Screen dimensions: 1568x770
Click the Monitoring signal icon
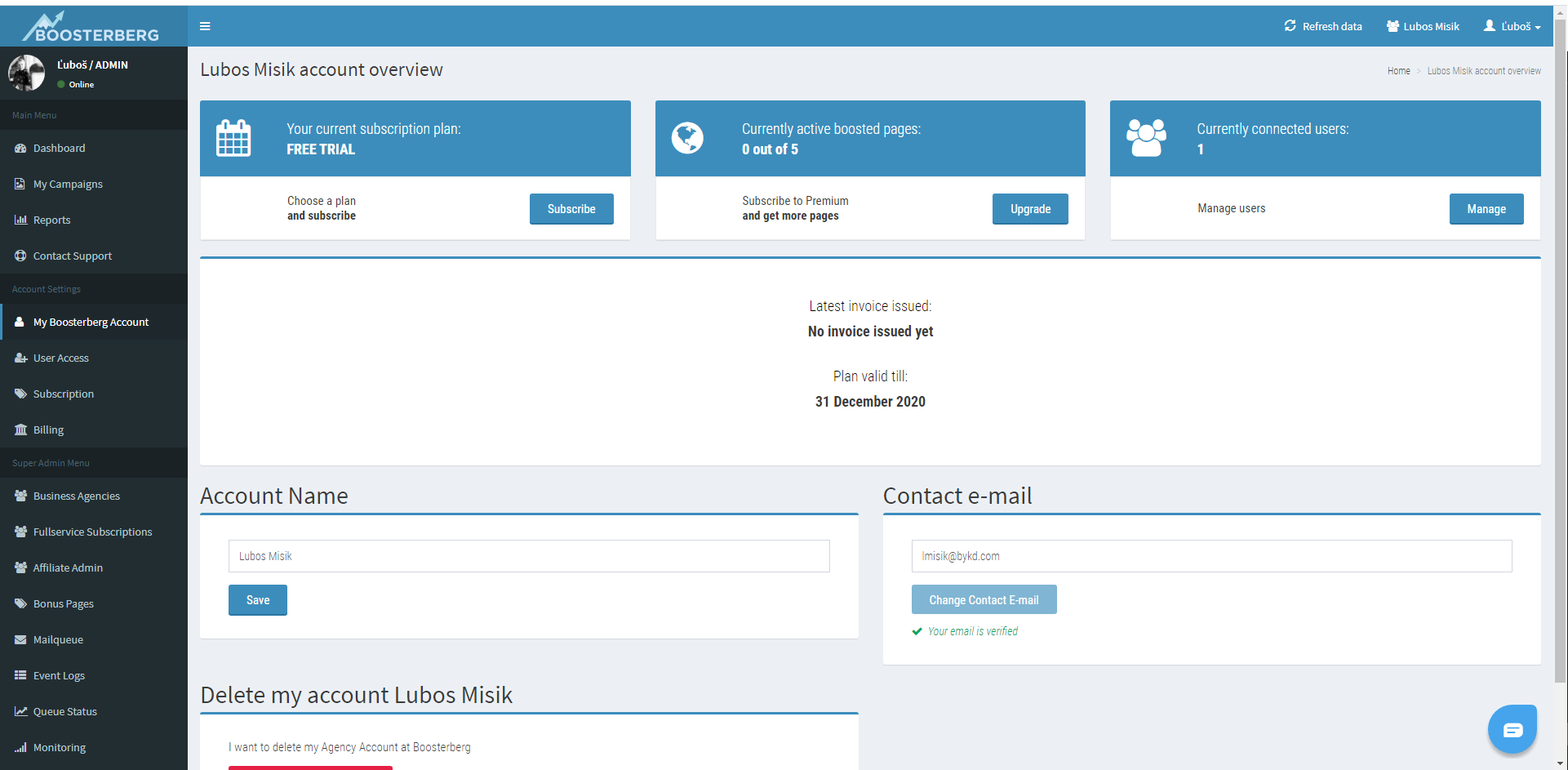point(20,747)
